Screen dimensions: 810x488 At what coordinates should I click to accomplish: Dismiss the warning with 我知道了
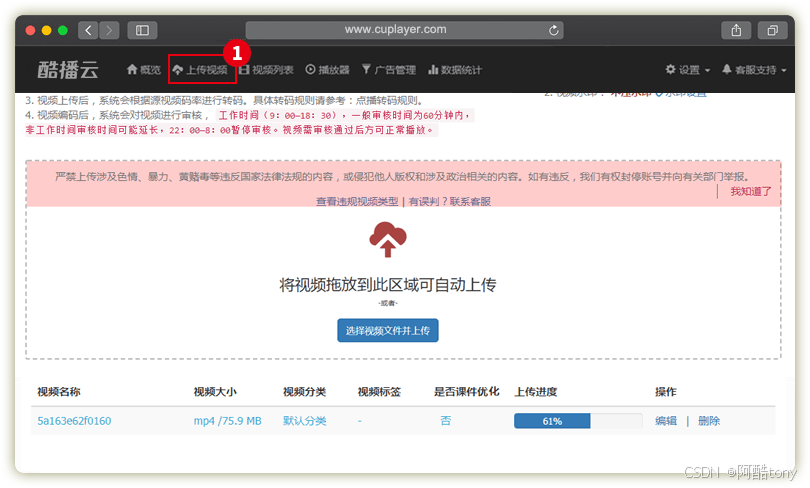751,192
